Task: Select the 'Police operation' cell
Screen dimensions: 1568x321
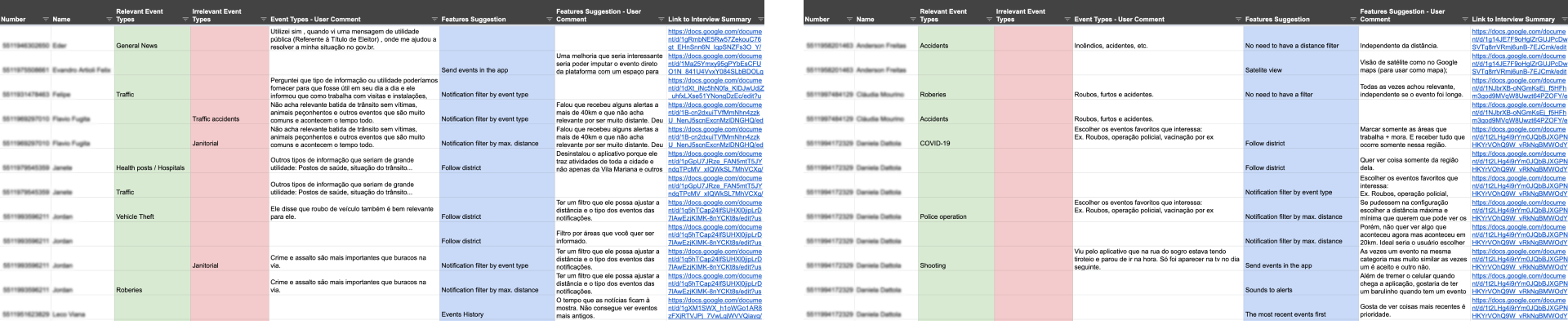Action: (x=956, y=210)
